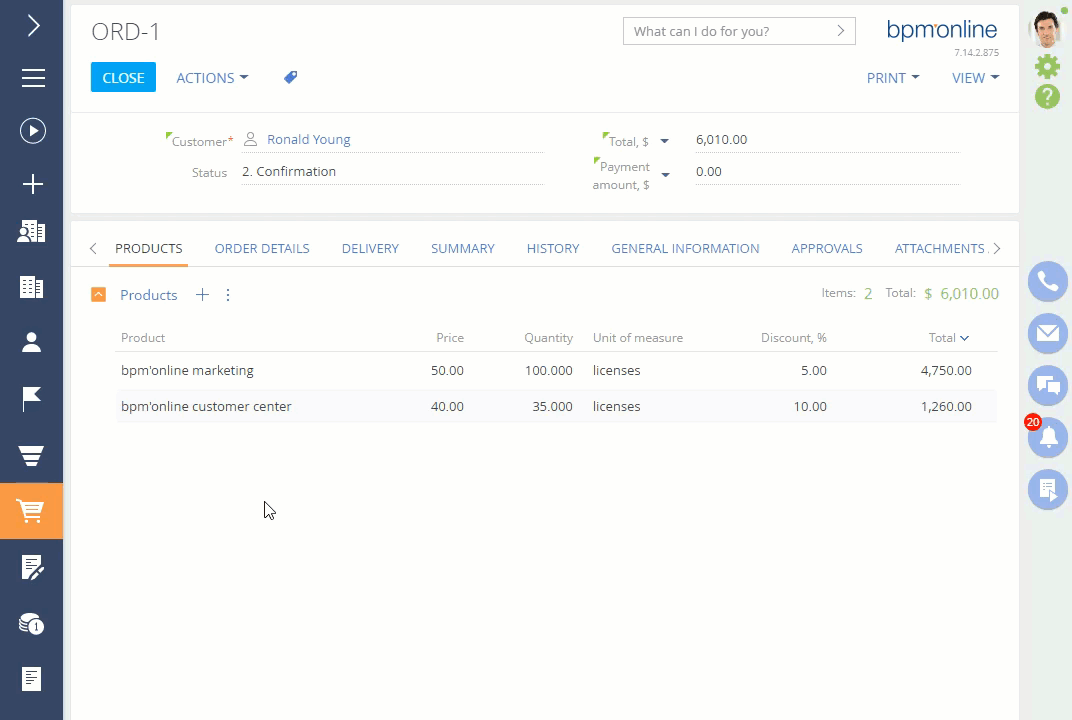This screenshot has width=1072, height=720.
Task: Click the plus add-record icon in sidebar
Action: 33,184
